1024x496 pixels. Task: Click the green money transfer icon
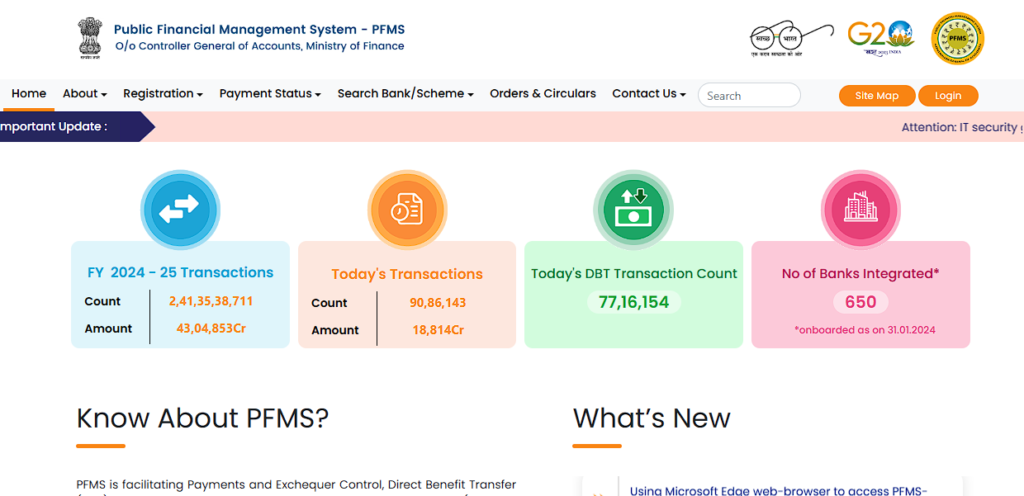pos(633,210)
